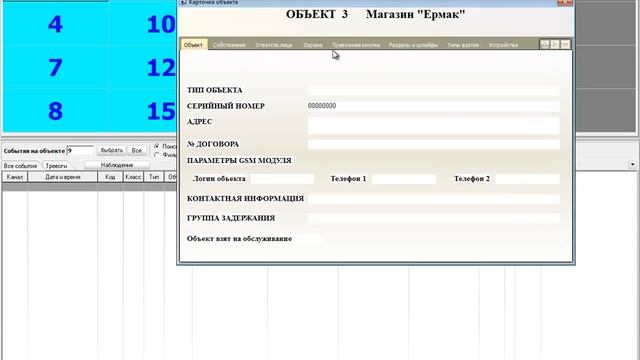Select the lower Фильтр radio button

(x=157, y=155)
